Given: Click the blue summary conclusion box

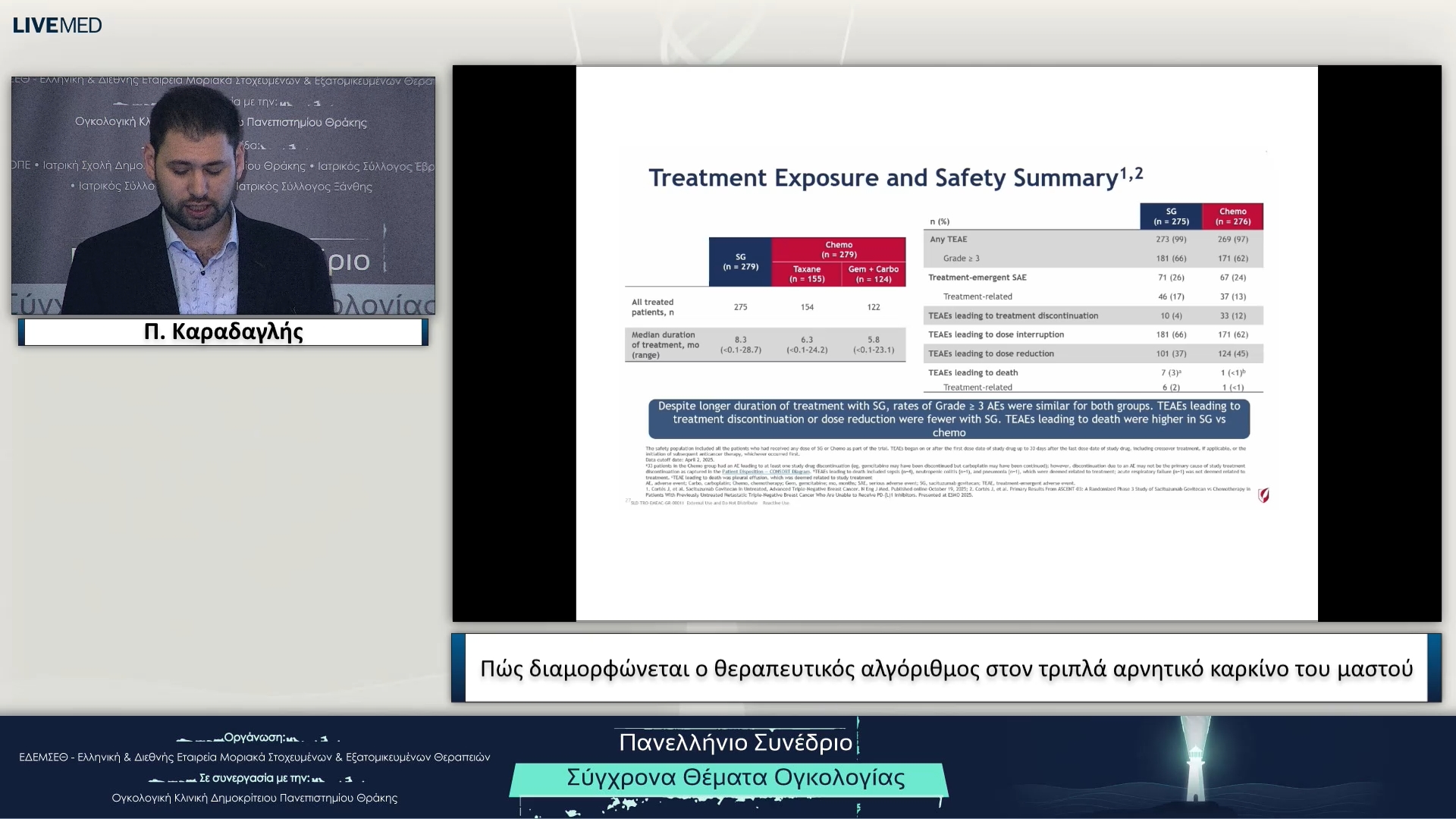Looking at the screenshot, I should click(x=949, y=419).
